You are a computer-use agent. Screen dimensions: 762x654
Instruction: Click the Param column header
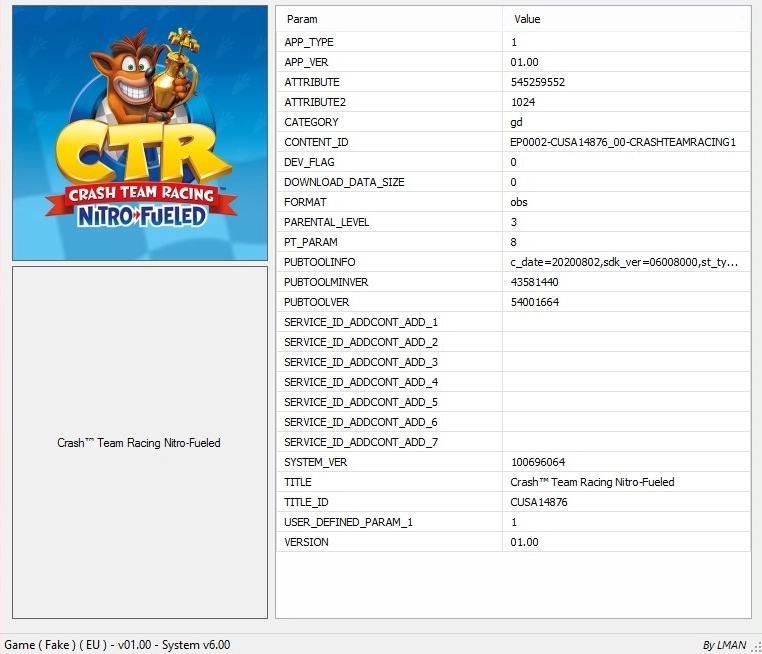(302, 19)
